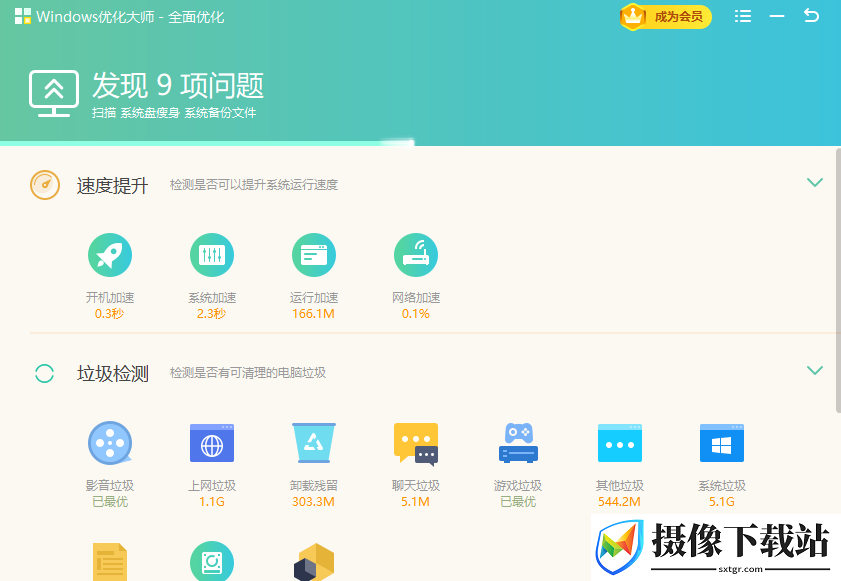Click the 成为会员 membership button

tap(666, 17)
